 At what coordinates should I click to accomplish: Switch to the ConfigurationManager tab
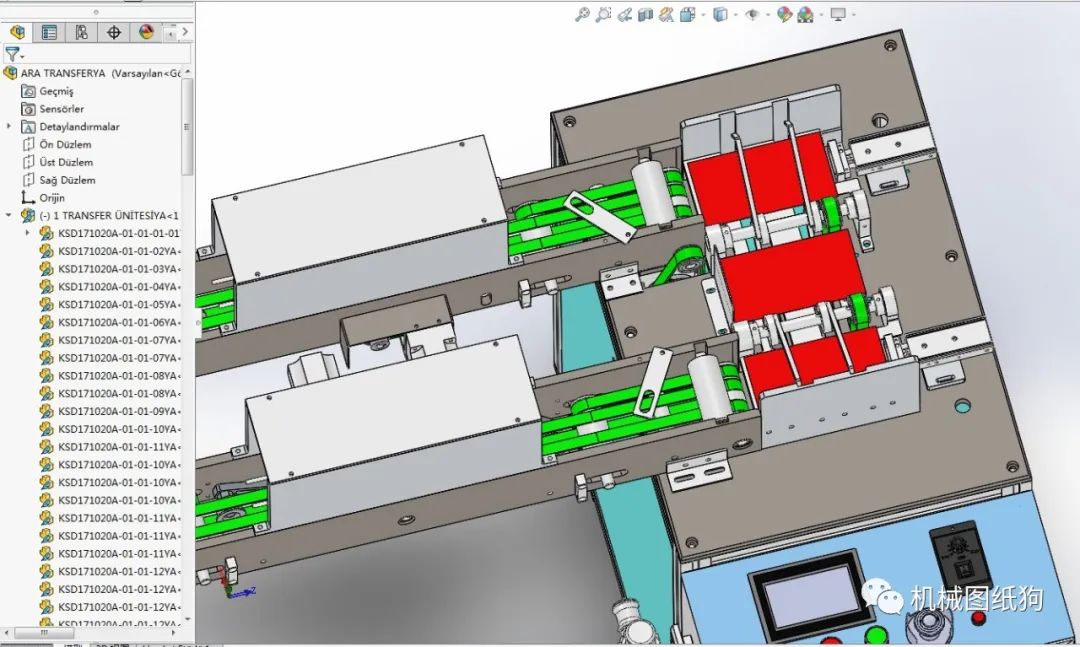(81, 32)
